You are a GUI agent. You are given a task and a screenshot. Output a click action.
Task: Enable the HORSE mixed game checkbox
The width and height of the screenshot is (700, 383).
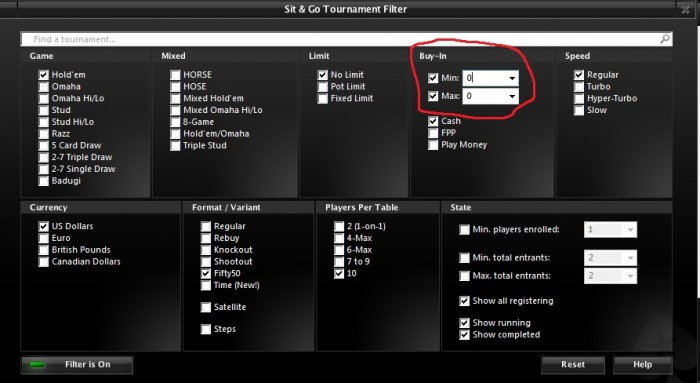[x=175, y=75]
